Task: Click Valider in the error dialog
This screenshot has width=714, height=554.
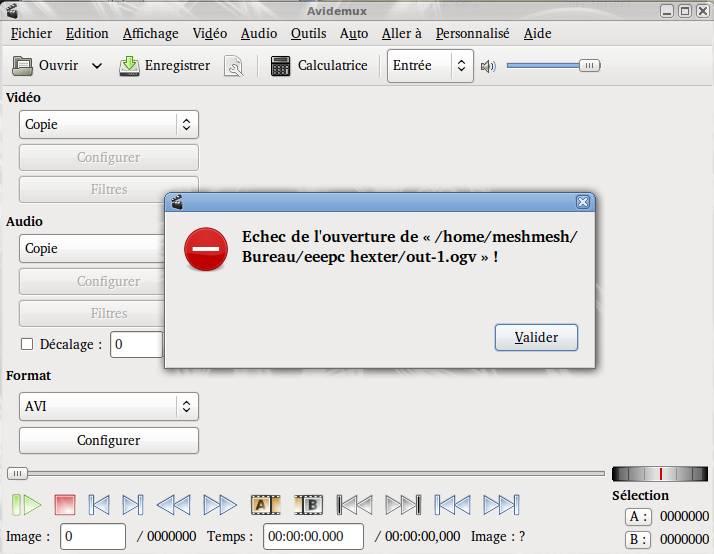Action: pos(536,337)
